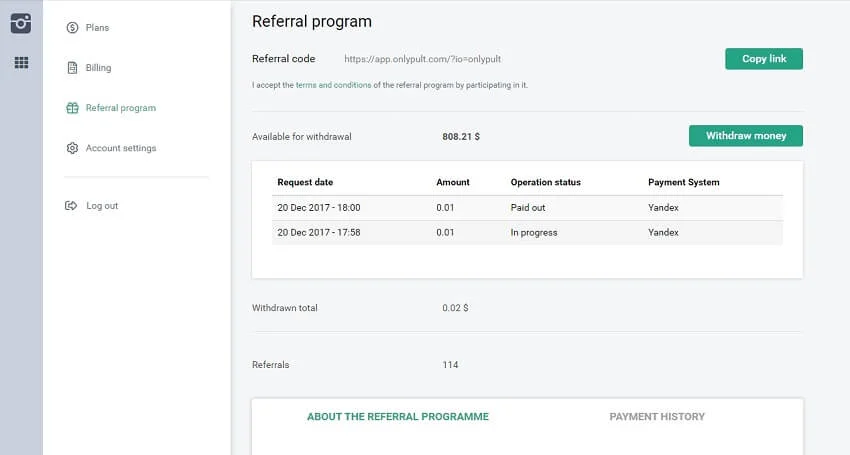850x455 pixels.
Task: Open the Plans menu item
Action: click(98, 28)
